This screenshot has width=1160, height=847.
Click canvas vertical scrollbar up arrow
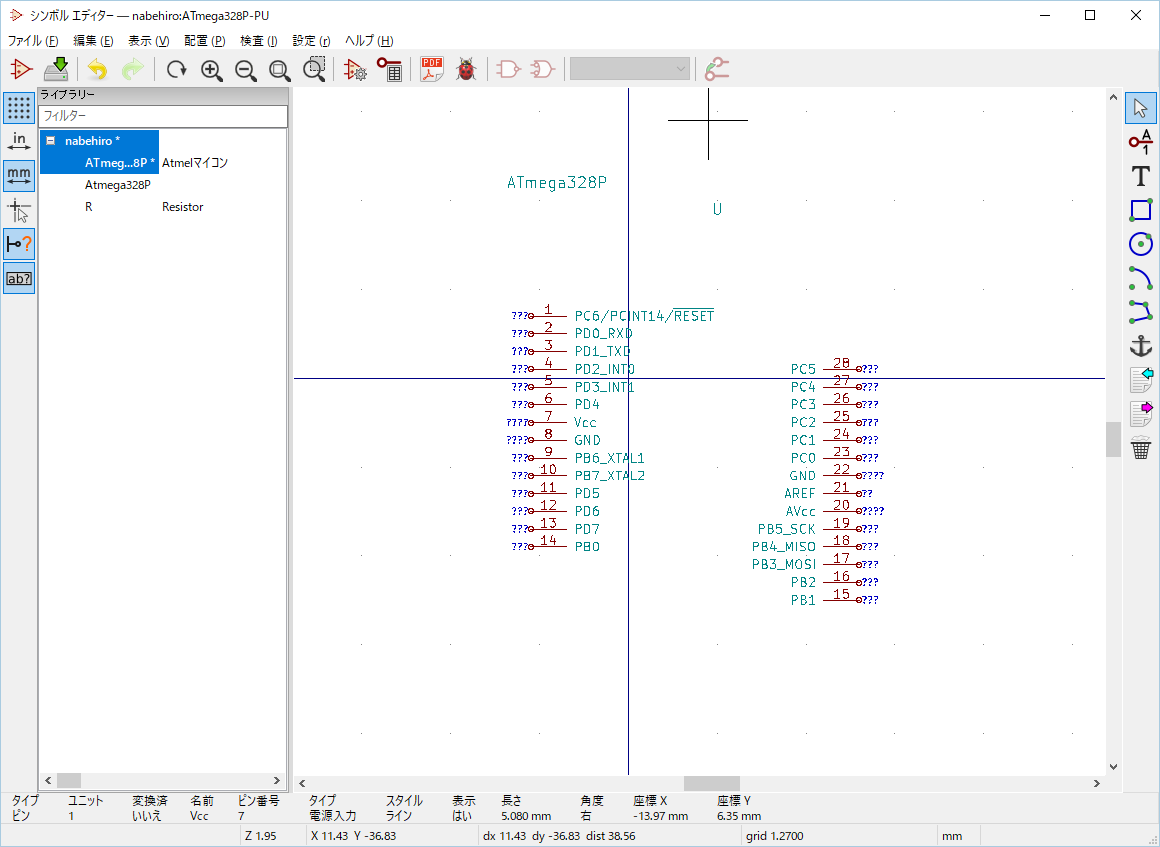coord(1113,97)
